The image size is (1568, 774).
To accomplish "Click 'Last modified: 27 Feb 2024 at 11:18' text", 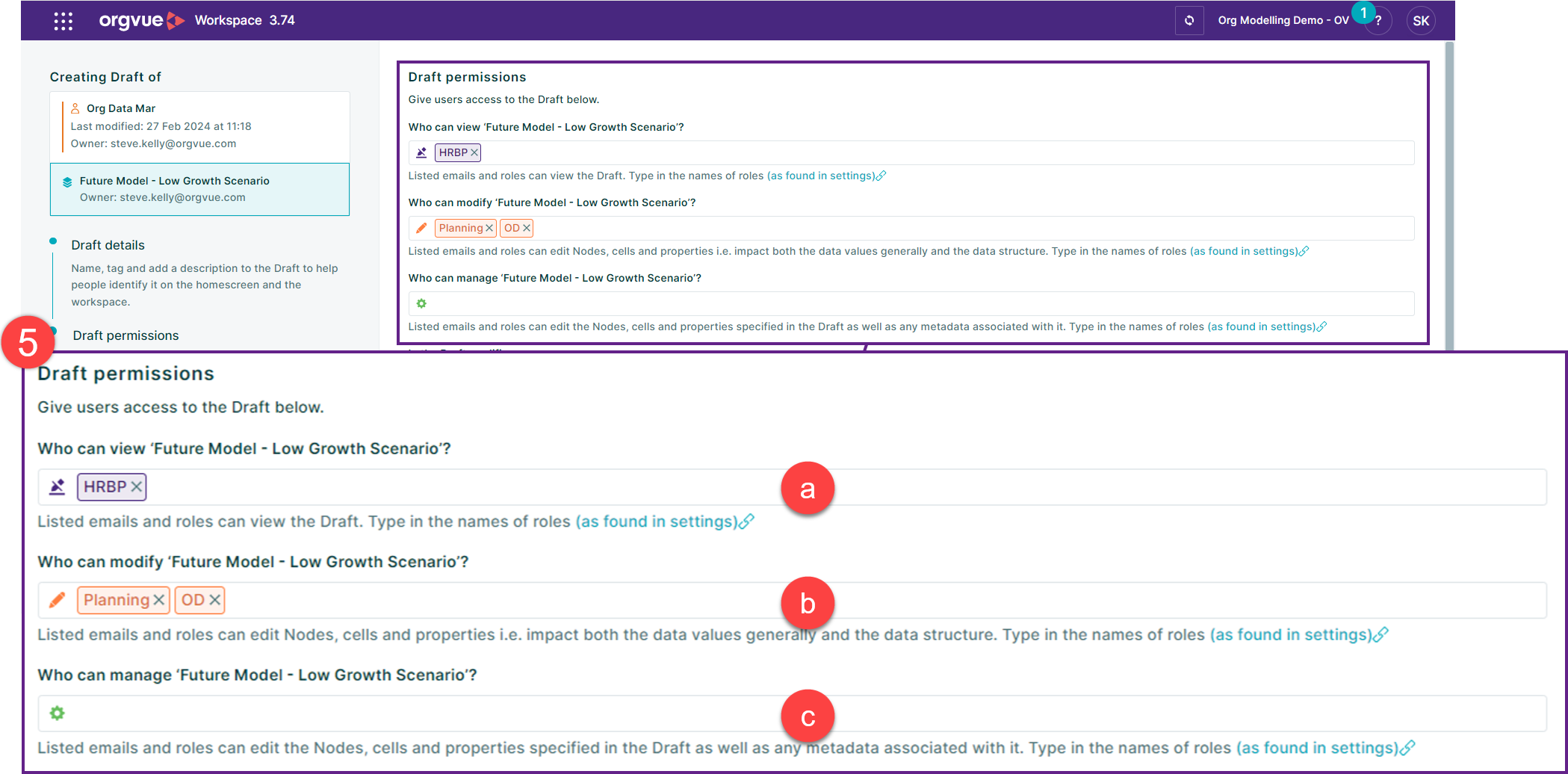I will point(161,126).
